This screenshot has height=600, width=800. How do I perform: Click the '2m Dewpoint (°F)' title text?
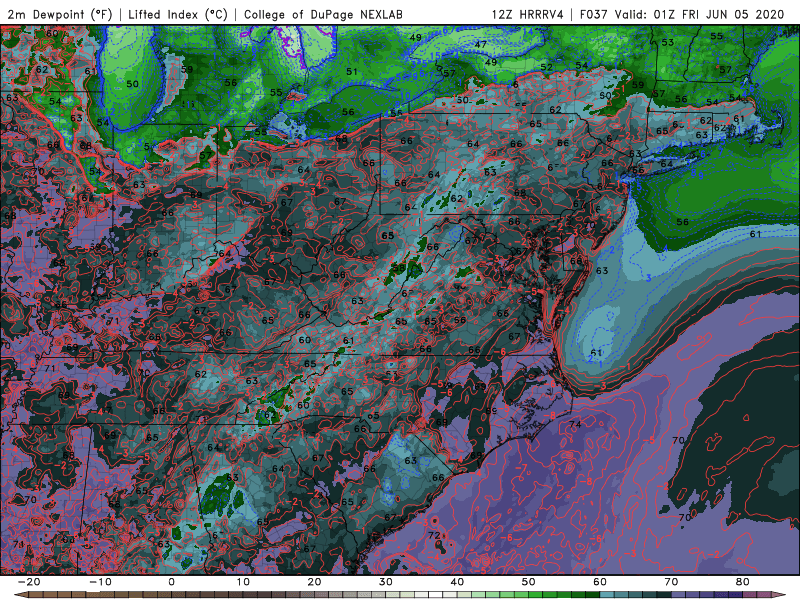click(x=60, y=14)
